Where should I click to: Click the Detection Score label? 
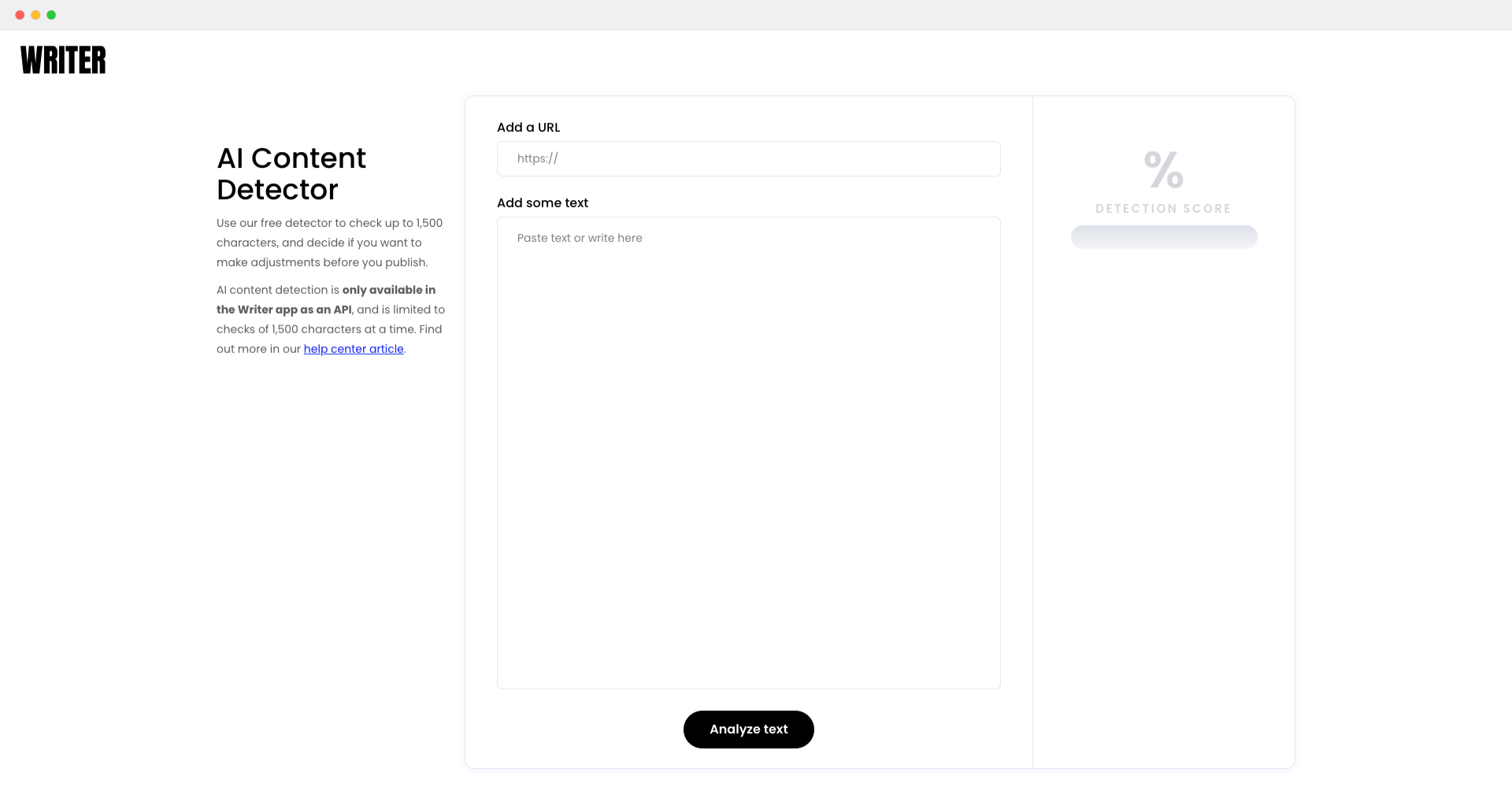(x=1163, y=208)
